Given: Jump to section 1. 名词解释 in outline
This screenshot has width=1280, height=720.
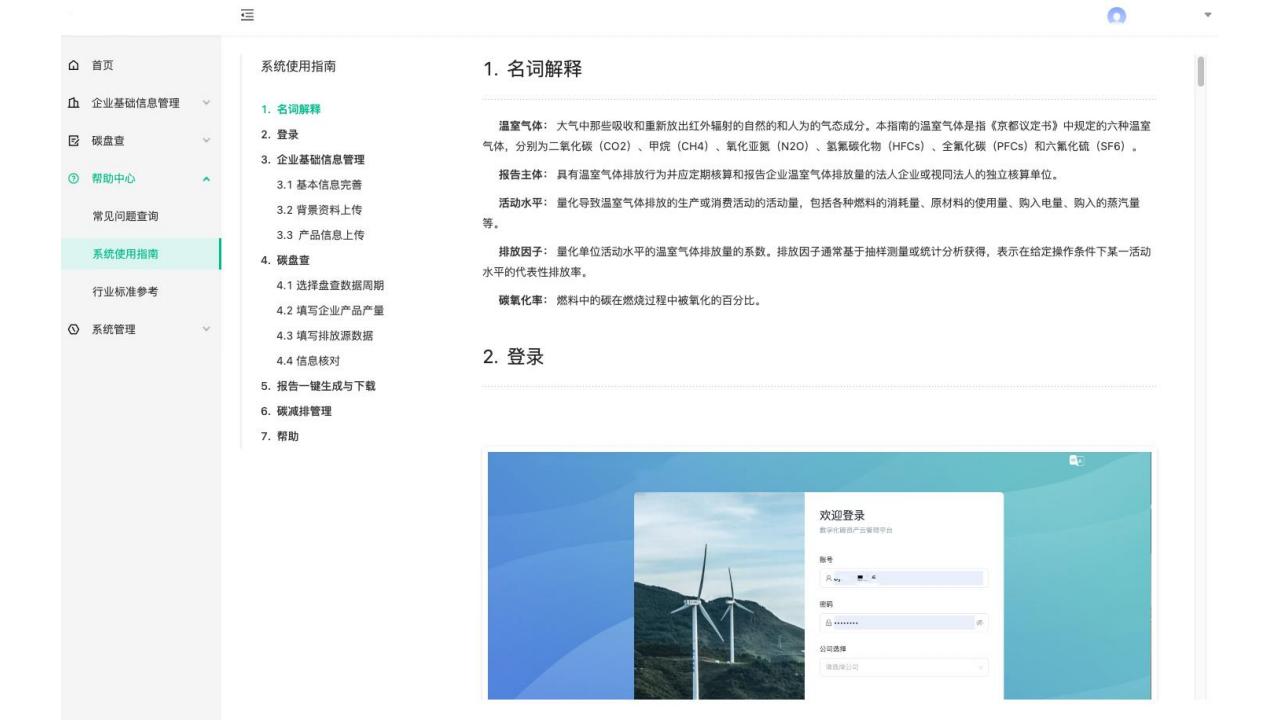Looking at the screenshot, I should click(291, 109).
